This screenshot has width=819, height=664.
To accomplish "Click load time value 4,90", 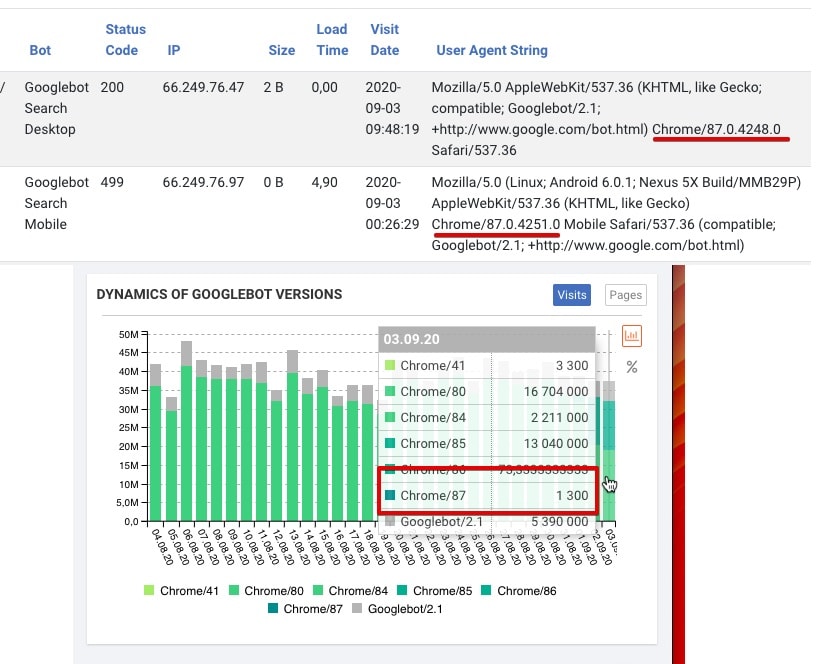I will point(324,182).
